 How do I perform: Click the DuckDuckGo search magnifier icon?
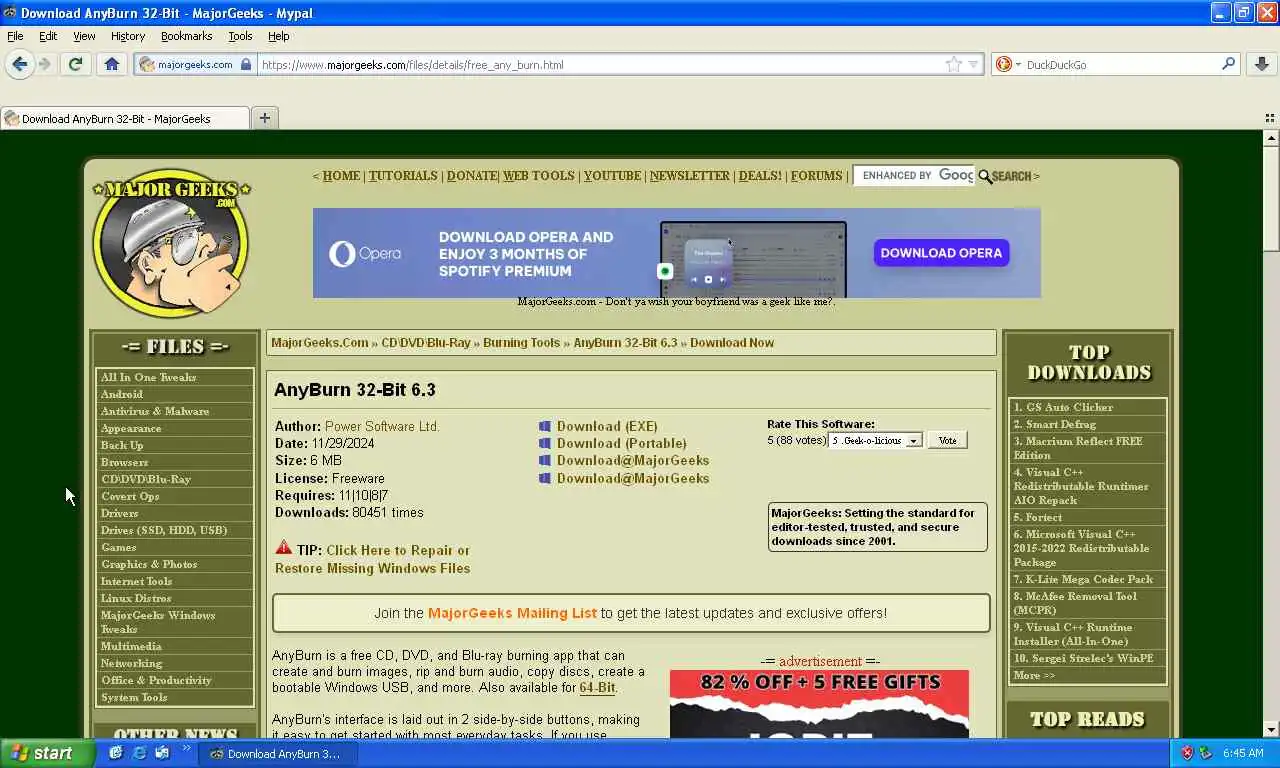(x=1228, y=64)
